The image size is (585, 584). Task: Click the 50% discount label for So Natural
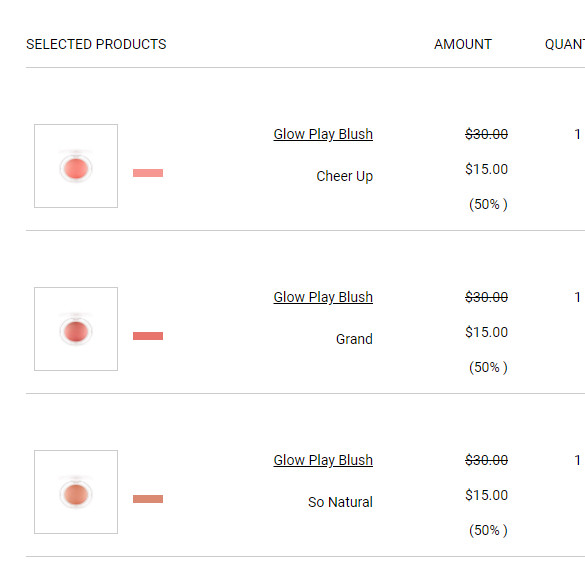(x=488, y=530)
